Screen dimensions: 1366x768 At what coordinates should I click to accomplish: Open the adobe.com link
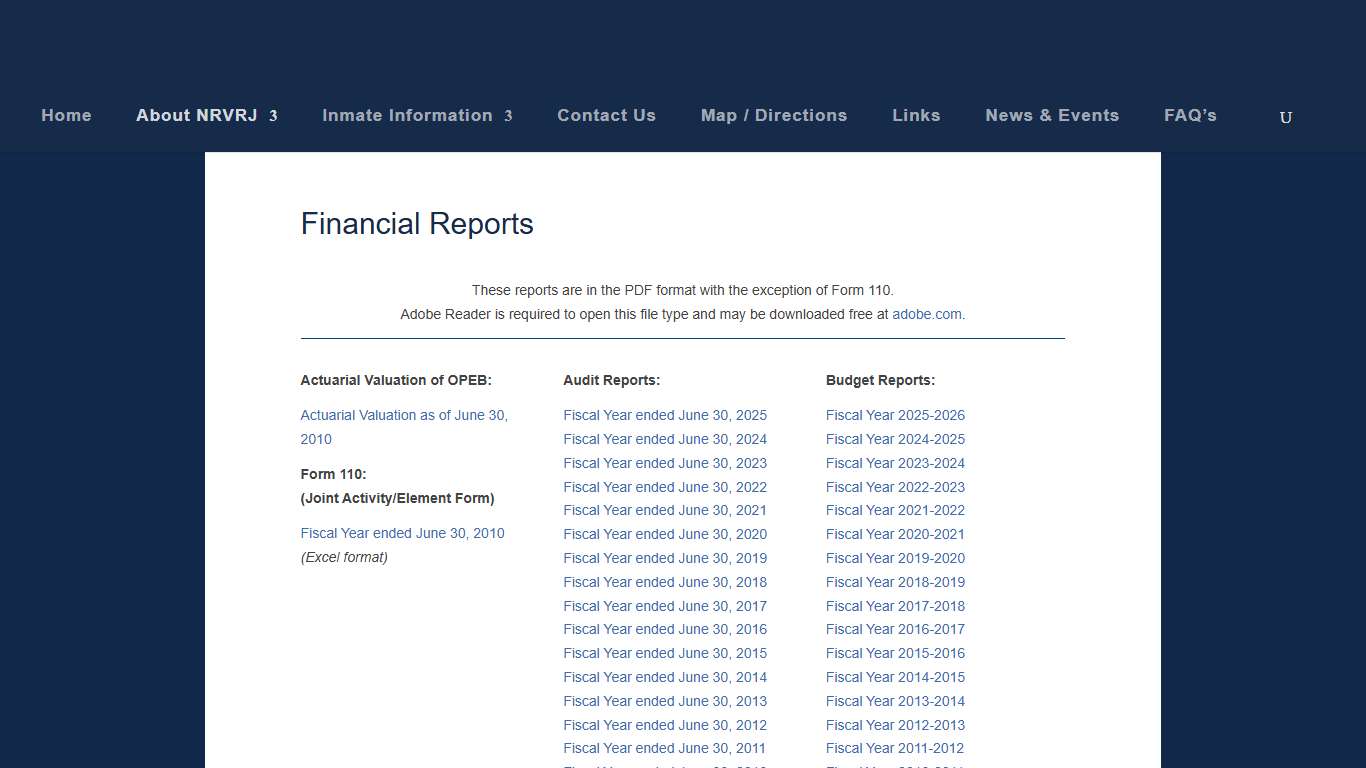[926, 314]
